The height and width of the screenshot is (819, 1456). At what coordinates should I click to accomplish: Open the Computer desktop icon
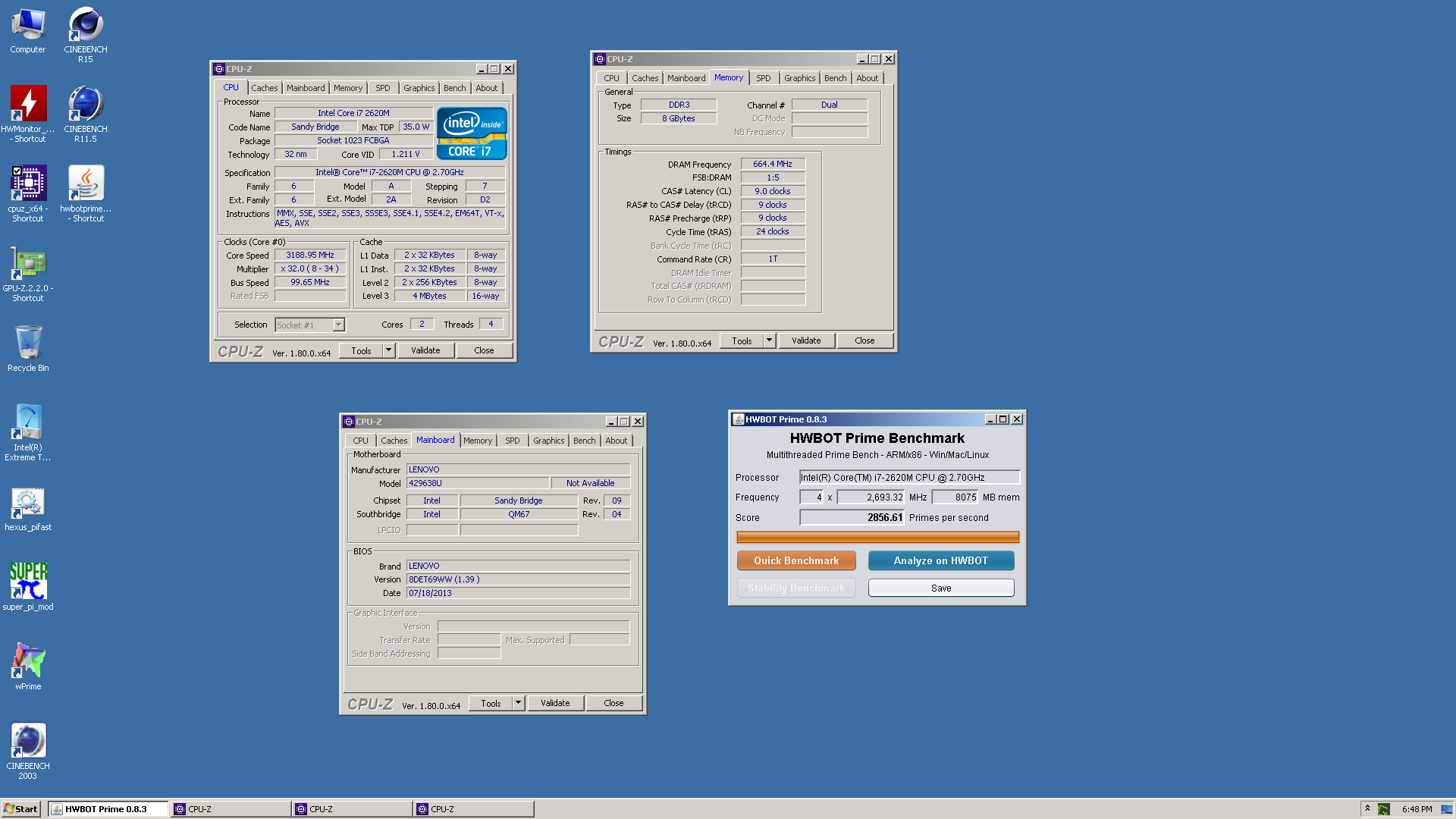[28, 32]
